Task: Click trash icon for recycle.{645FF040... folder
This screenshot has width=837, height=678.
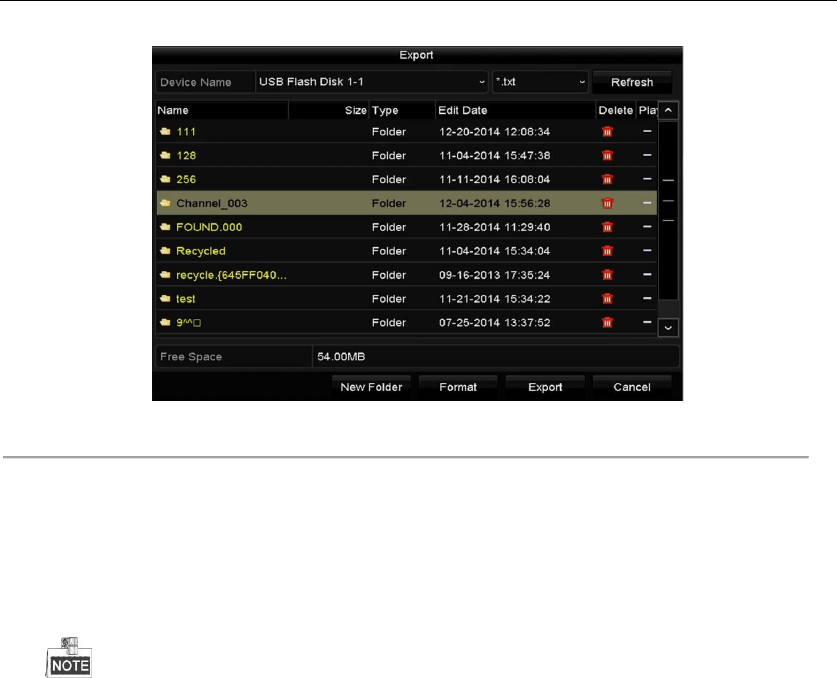Action: [607, 275]
